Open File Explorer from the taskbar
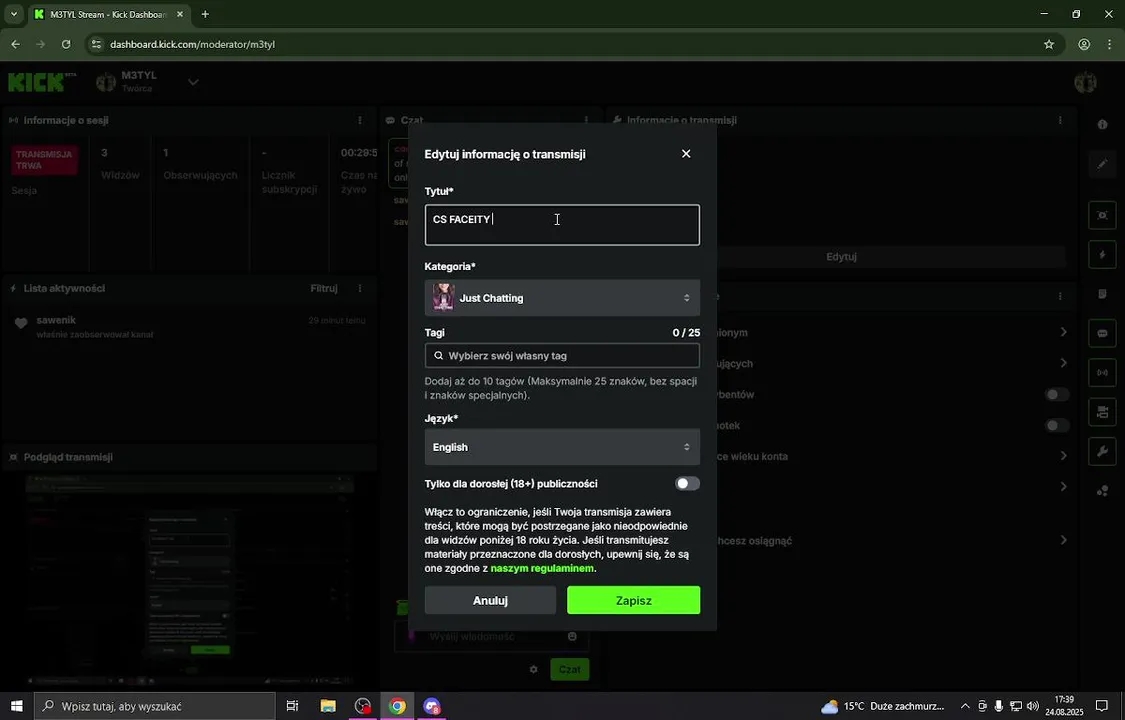 pos(328,706)
